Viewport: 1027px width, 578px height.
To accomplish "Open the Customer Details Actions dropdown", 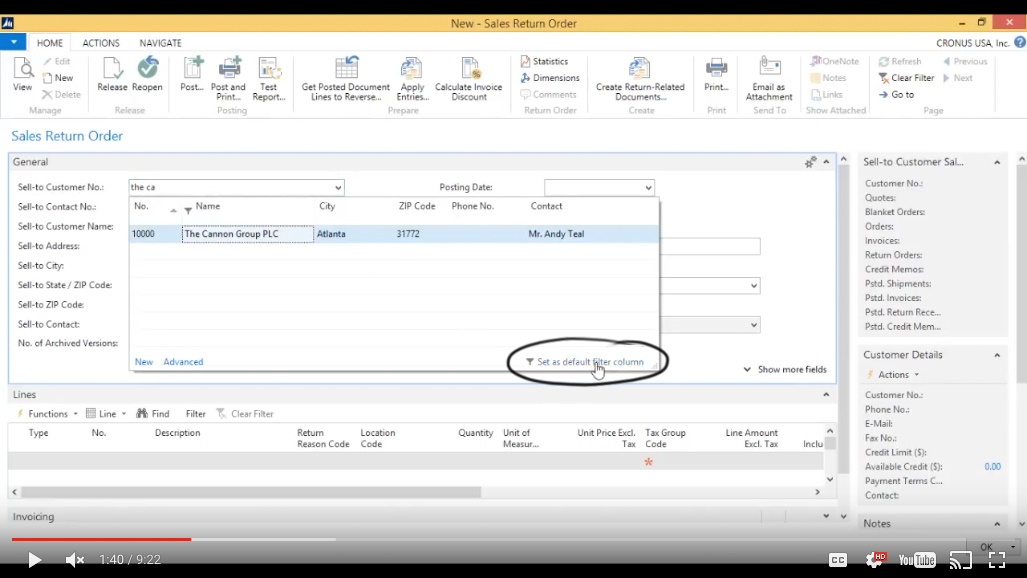I will click(x=893, y=375).
